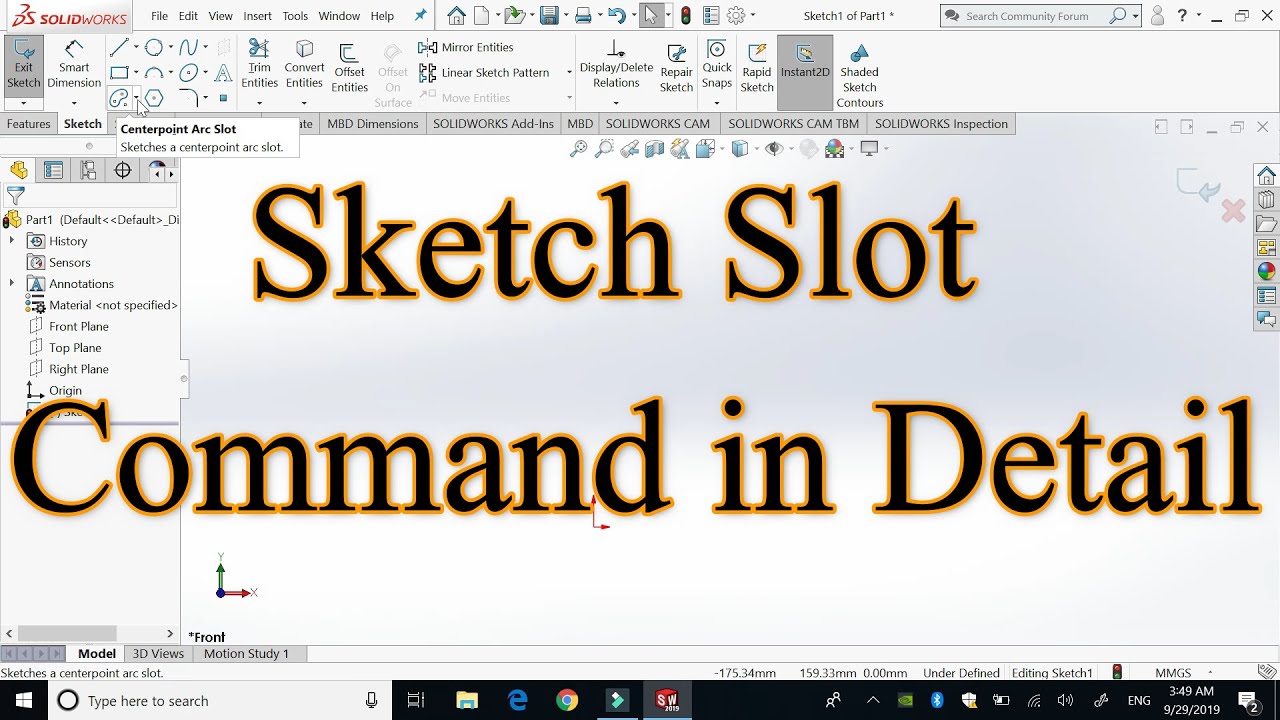Click the Home welcome icon

pos(456,16)
